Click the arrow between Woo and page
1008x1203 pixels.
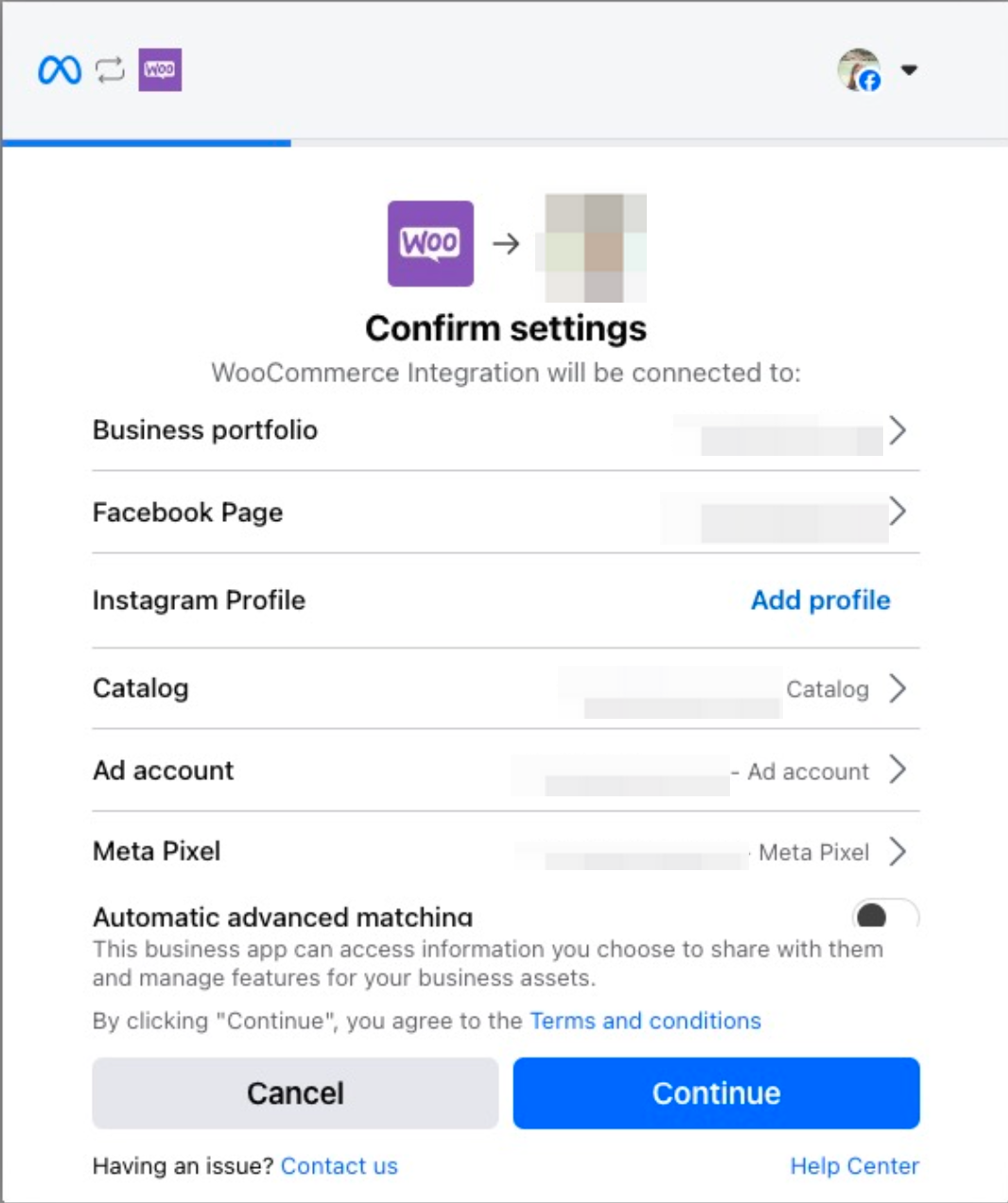pos(507,244)
